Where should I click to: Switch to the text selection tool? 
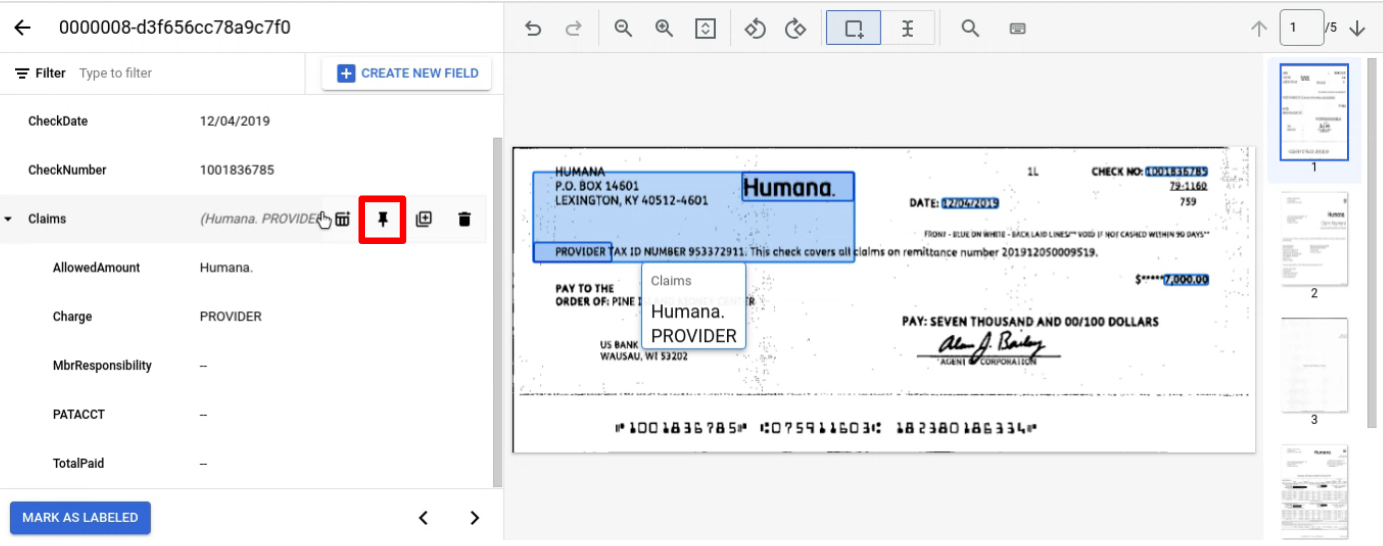pos(907,29)
